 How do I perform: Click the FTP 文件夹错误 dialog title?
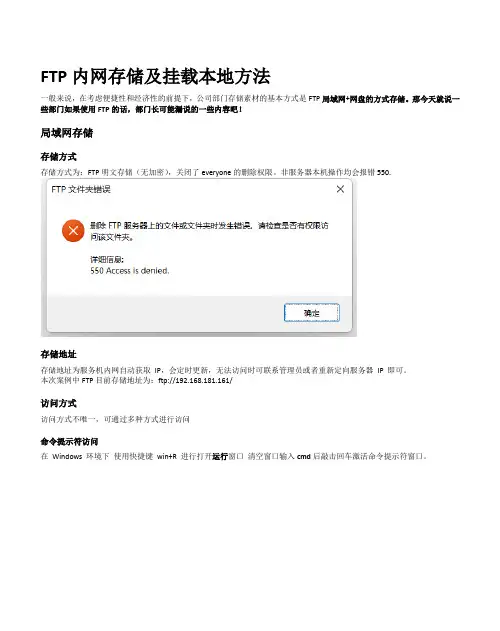(81, 189)
